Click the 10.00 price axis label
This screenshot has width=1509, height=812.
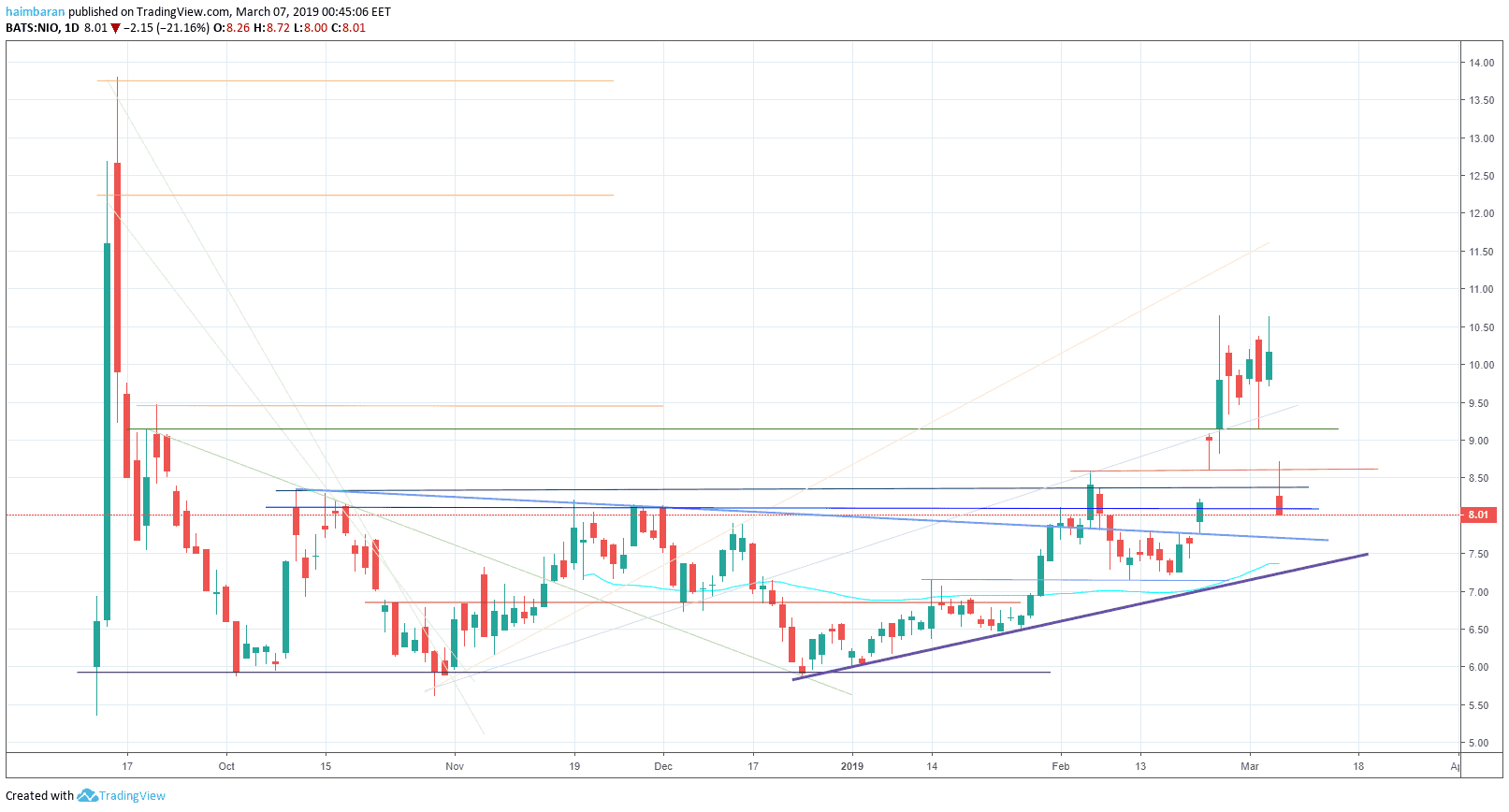pyautogui.click(x=1481, y=365)
